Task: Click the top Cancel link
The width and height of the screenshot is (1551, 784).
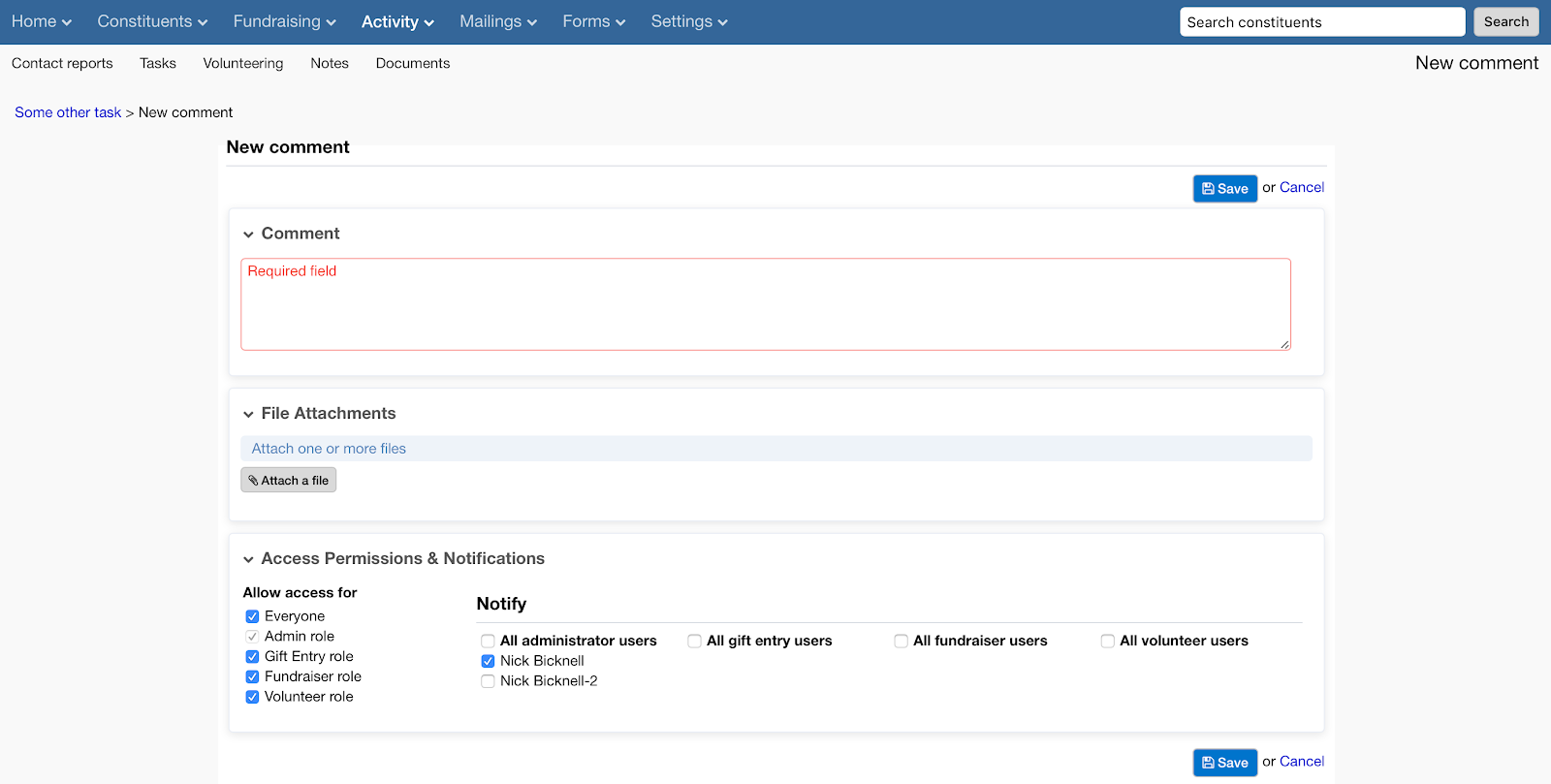Action: click(1302, 187)
